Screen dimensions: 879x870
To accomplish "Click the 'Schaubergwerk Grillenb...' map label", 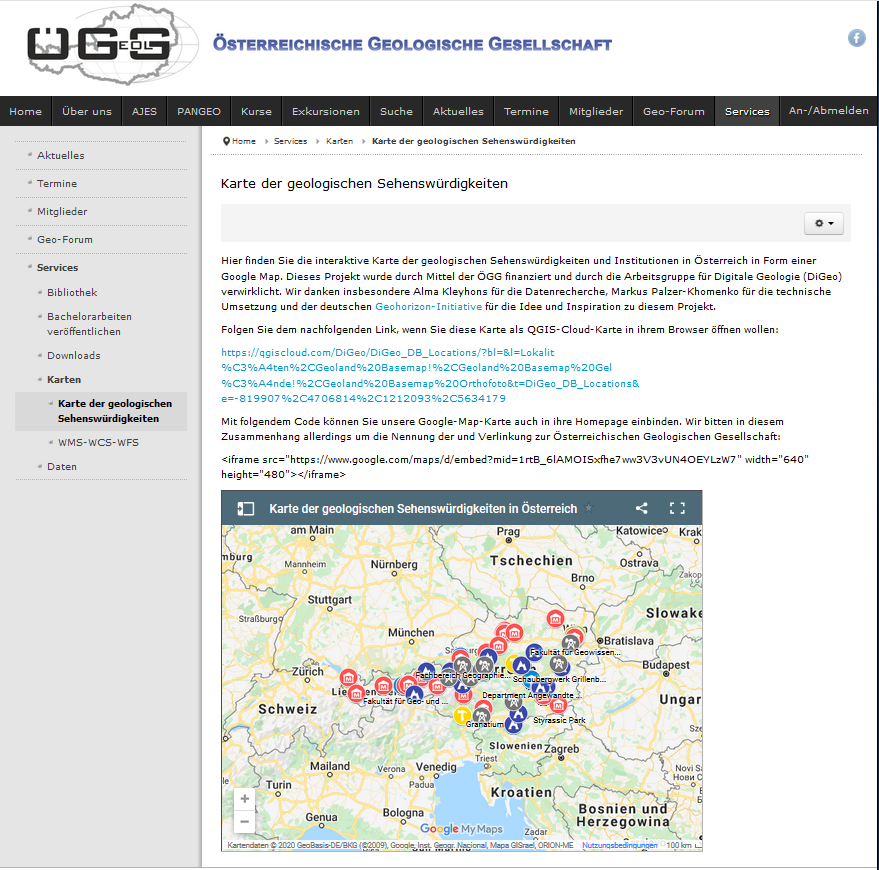I will (x=559, y=679).
